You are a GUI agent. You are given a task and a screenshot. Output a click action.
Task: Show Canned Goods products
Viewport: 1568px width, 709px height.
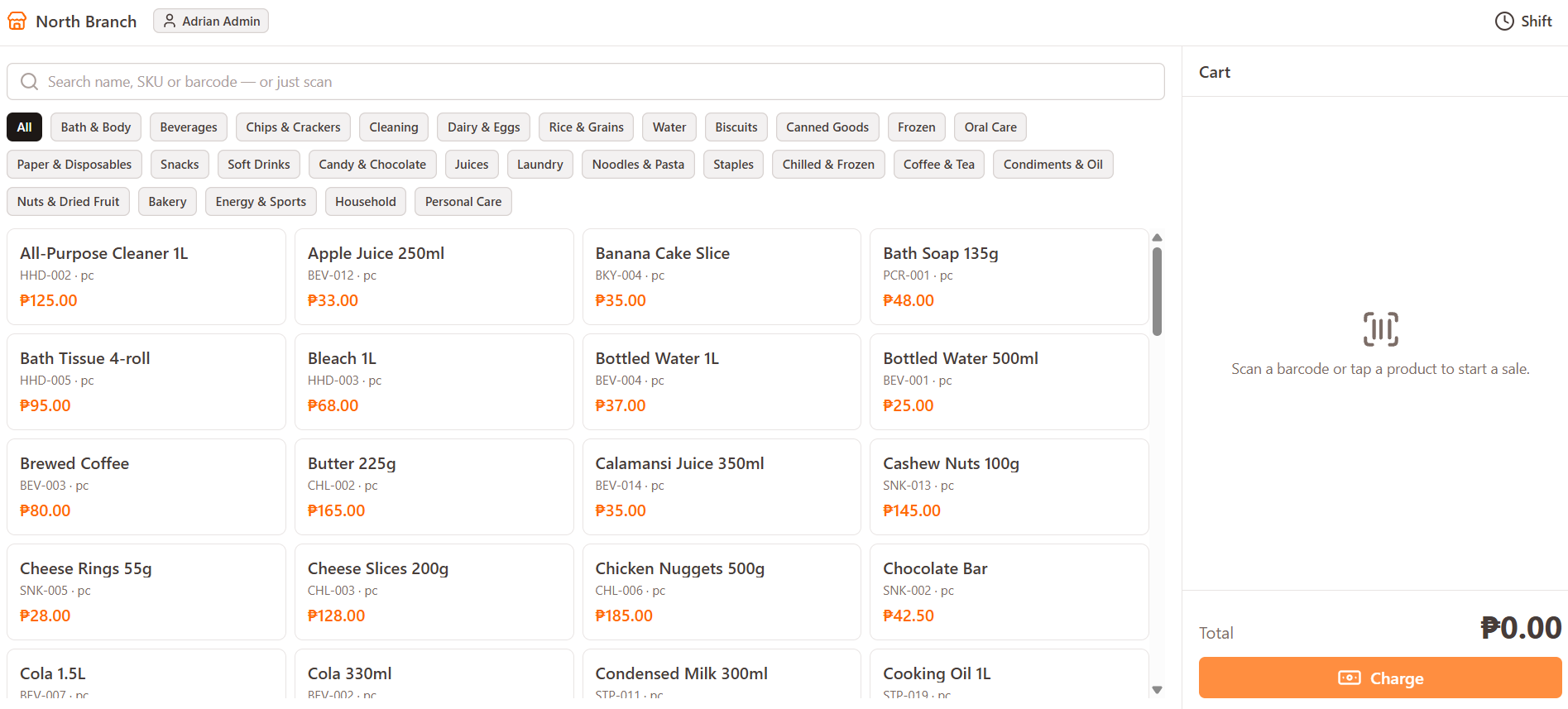pos(827,127)
